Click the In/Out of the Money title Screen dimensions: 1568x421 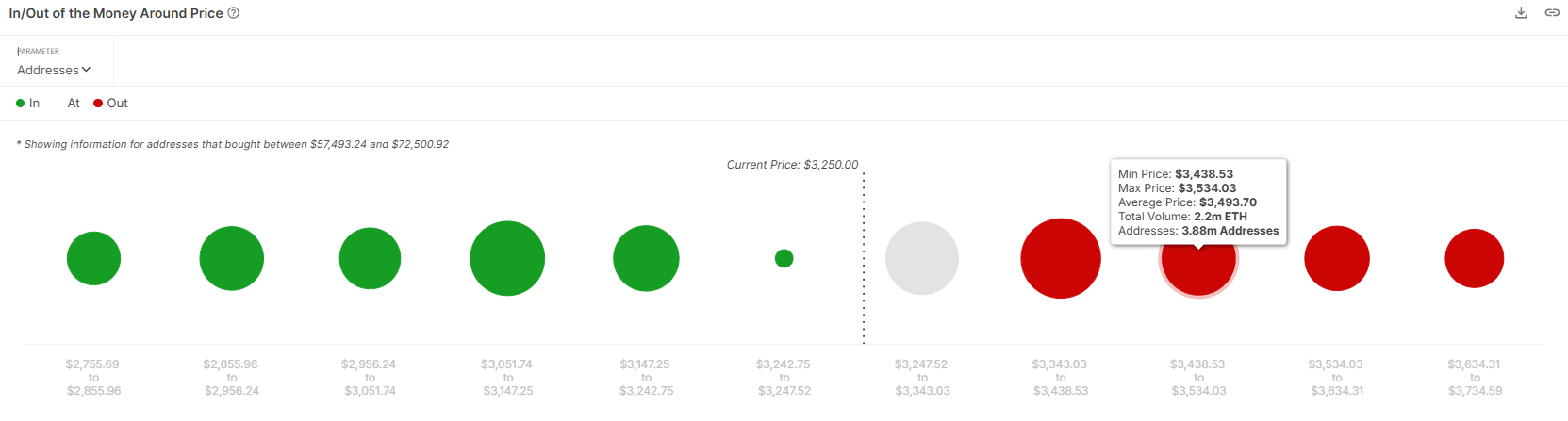[116, 13]
